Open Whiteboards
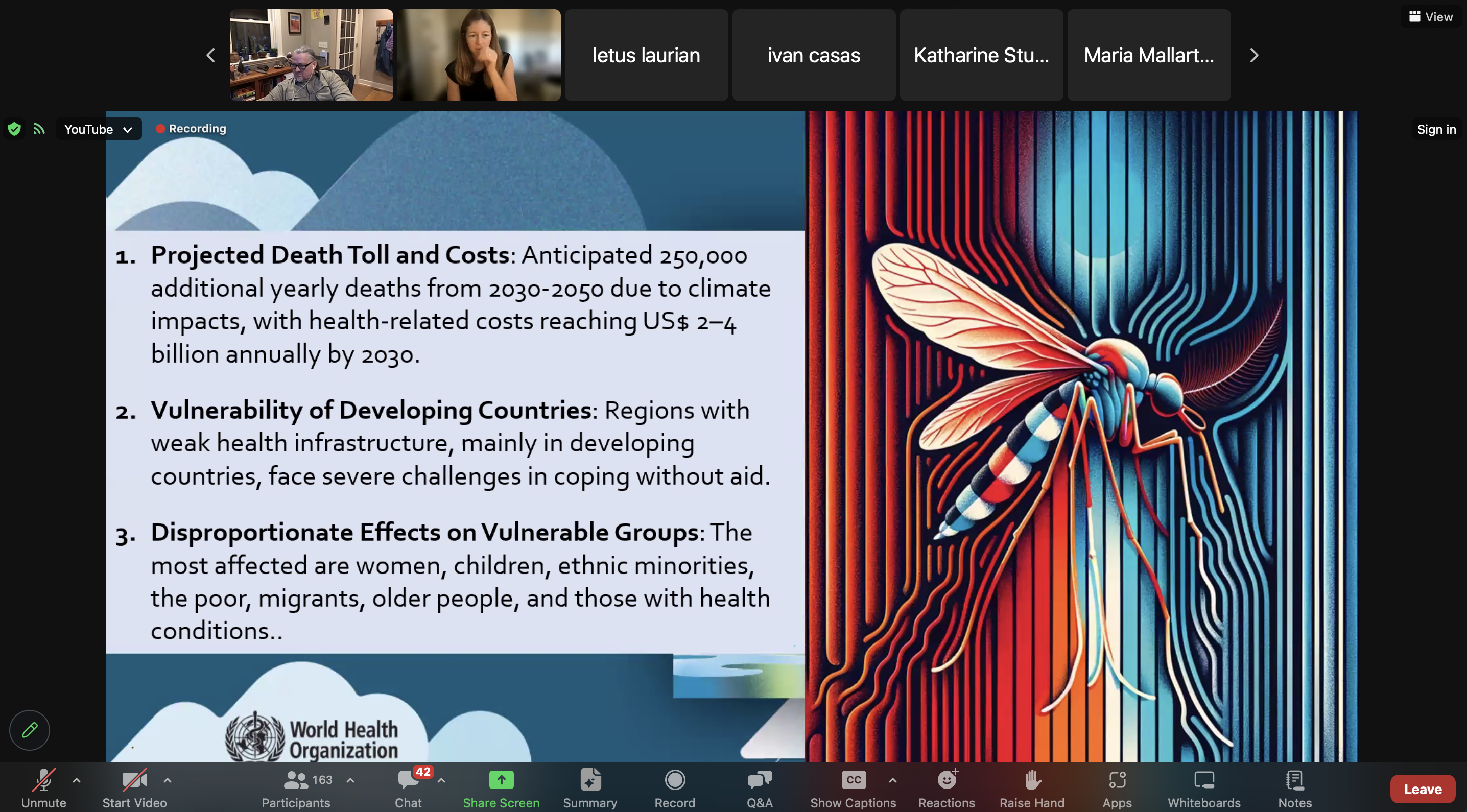This screenshot has width=1467, height=812. click(x=1204, y=788)
